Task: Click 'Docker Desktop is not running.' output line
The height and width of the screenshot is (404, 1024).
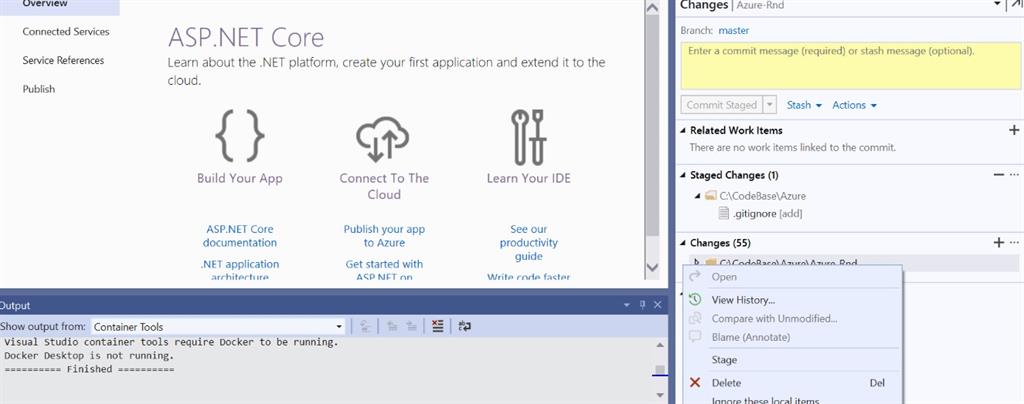Action: tap(89, 356)
